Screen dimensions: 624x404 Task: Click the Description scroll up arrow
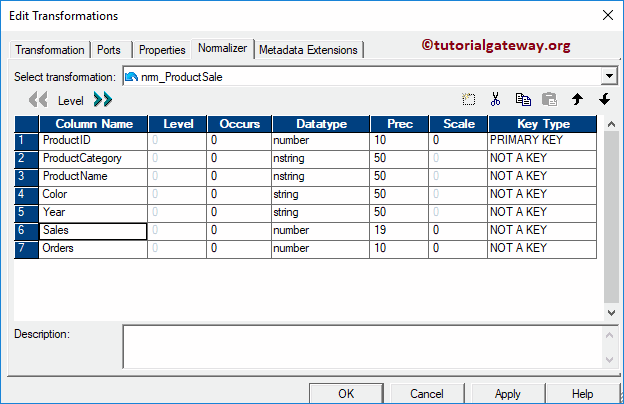tap(609, 335)
